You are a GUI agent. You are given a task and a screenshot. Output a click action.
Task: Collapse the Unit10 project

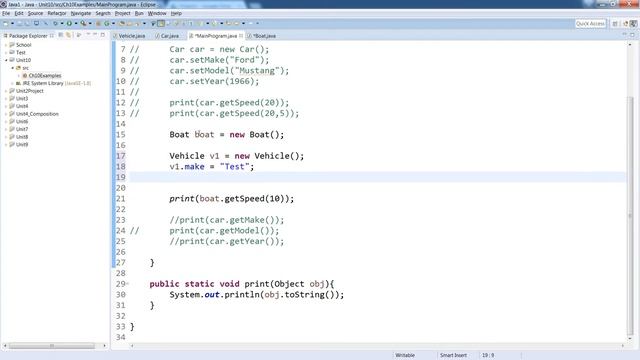tap(6, 60)
